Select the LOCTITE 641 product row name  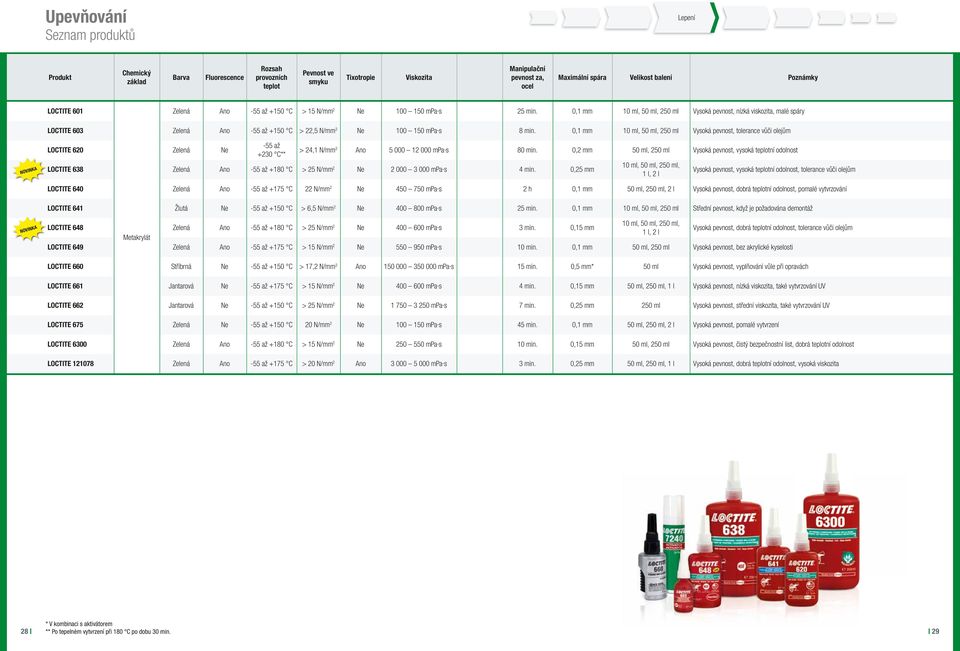65,209
